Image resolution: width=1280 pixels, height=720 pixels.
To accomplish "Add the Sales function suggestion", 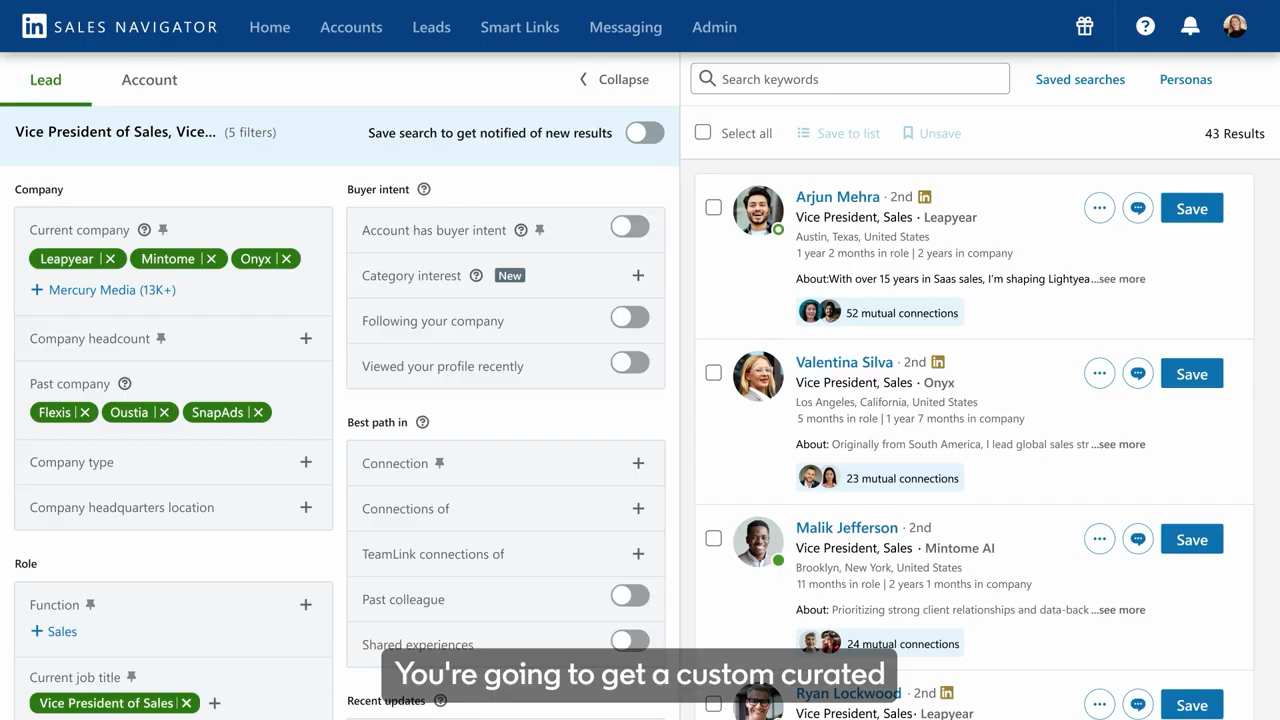I will pos(54,632).
